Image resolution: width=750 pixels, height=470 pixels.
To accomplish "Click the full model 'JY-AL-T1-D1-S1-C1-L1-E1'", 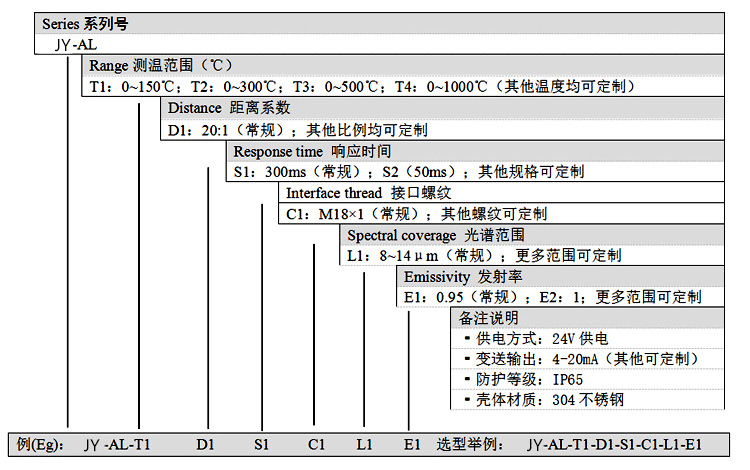I will (x=615, y=445).
